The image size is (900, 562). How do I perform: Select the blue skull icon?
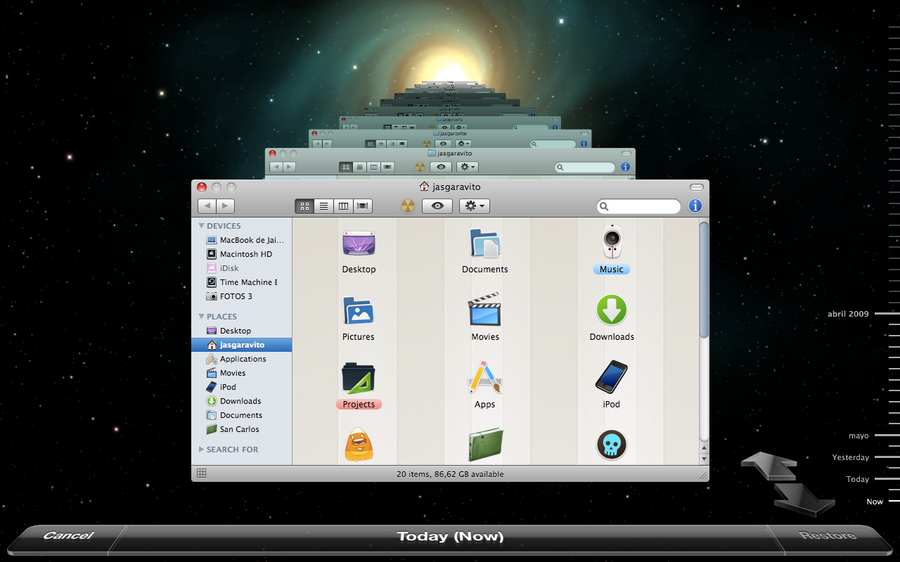611,445
